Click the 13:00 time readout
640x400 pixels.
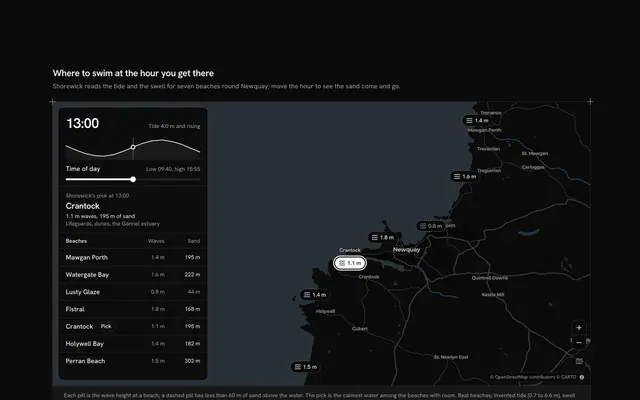[82, 123]
